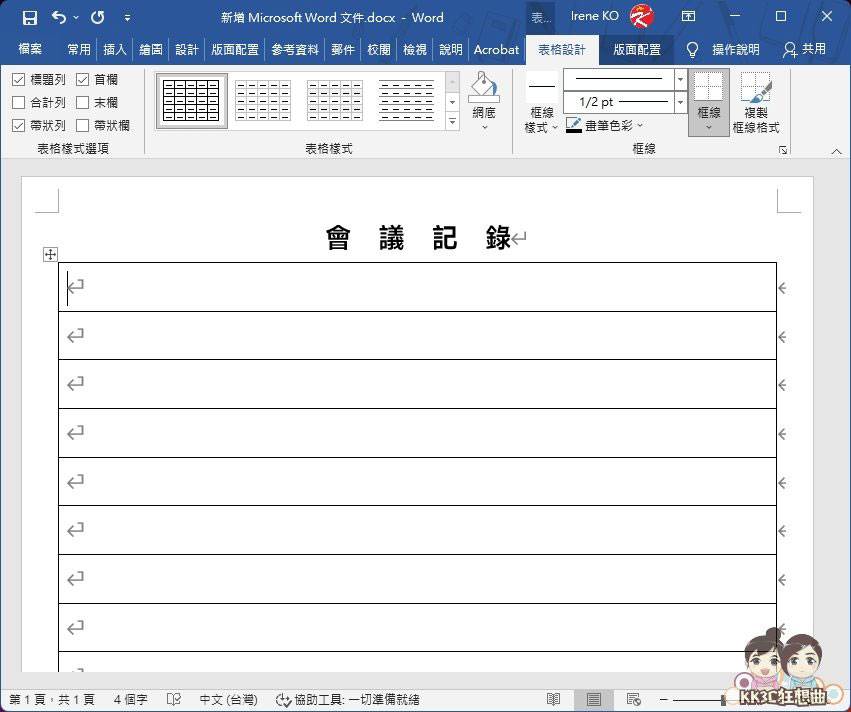Toggle the 帶狀欄 banded columns checkbox
Image resolution: width=851 pixels, height=712 pixels.
click(x=83, y=125)
